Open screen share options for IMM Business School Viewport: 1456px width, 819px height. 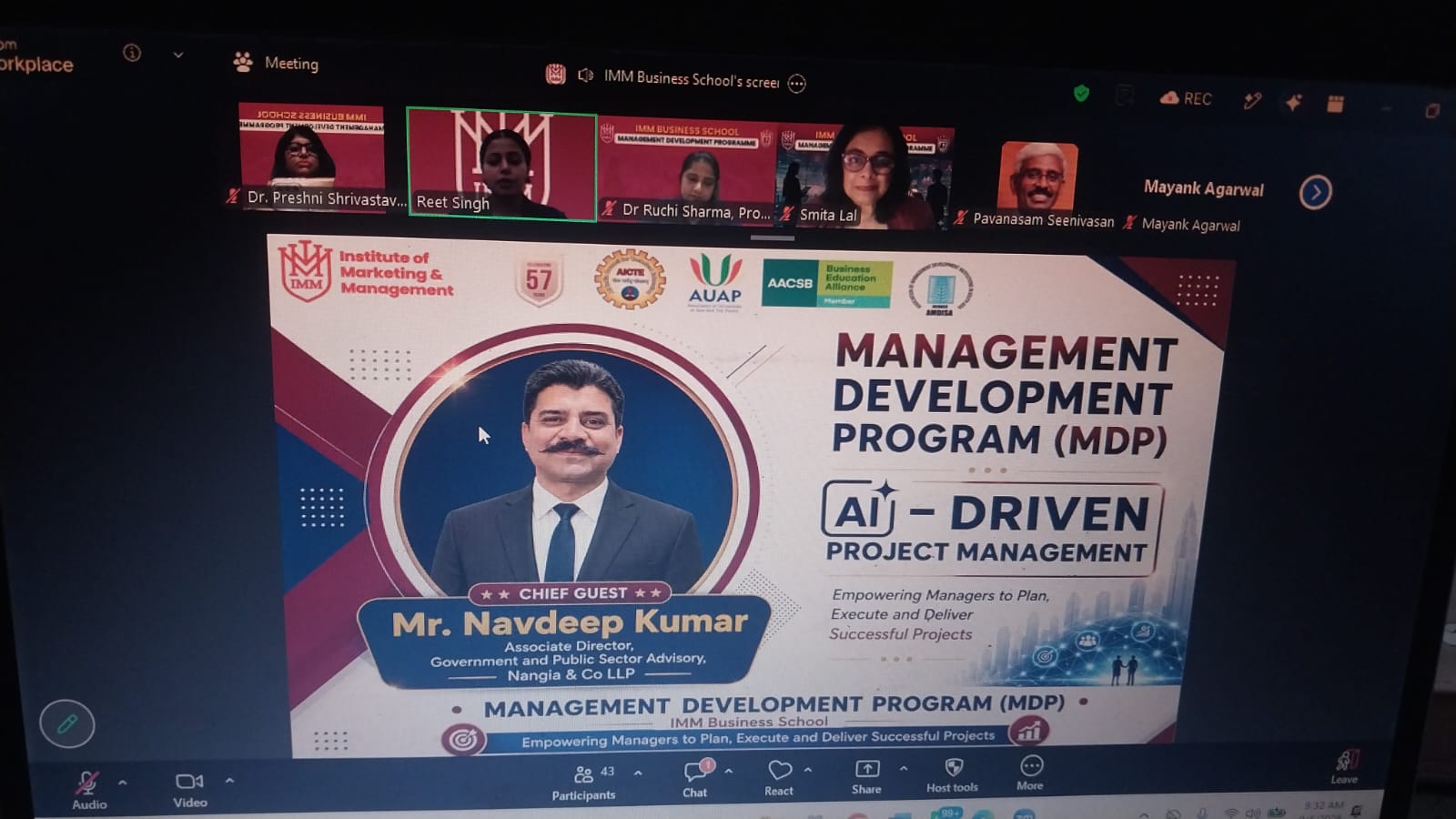point(796,84)
